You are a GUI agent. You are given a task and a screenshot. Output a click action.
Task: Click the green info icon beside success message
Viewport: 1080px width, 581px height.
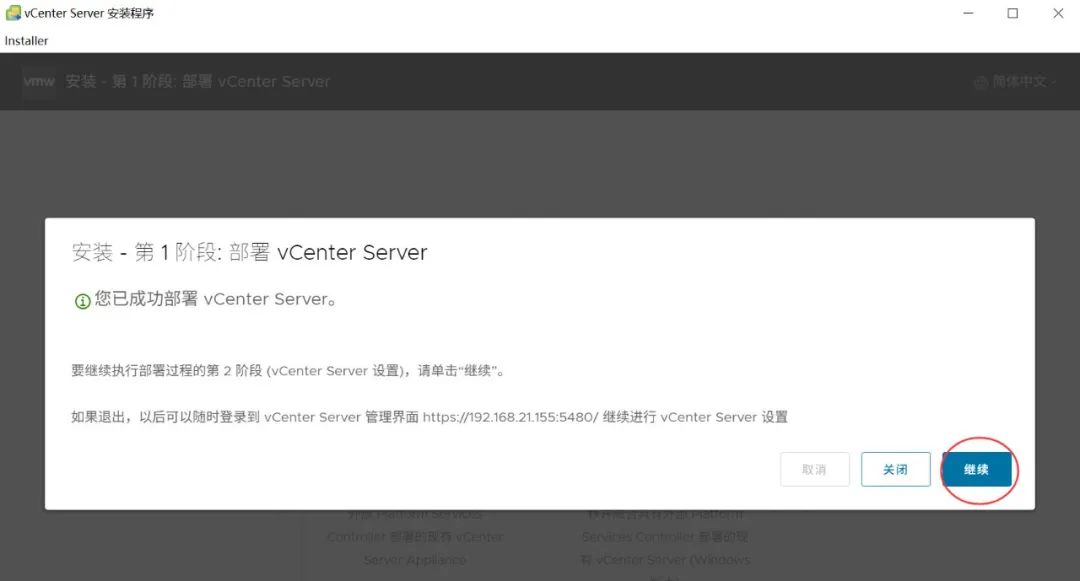click(82, 301)
